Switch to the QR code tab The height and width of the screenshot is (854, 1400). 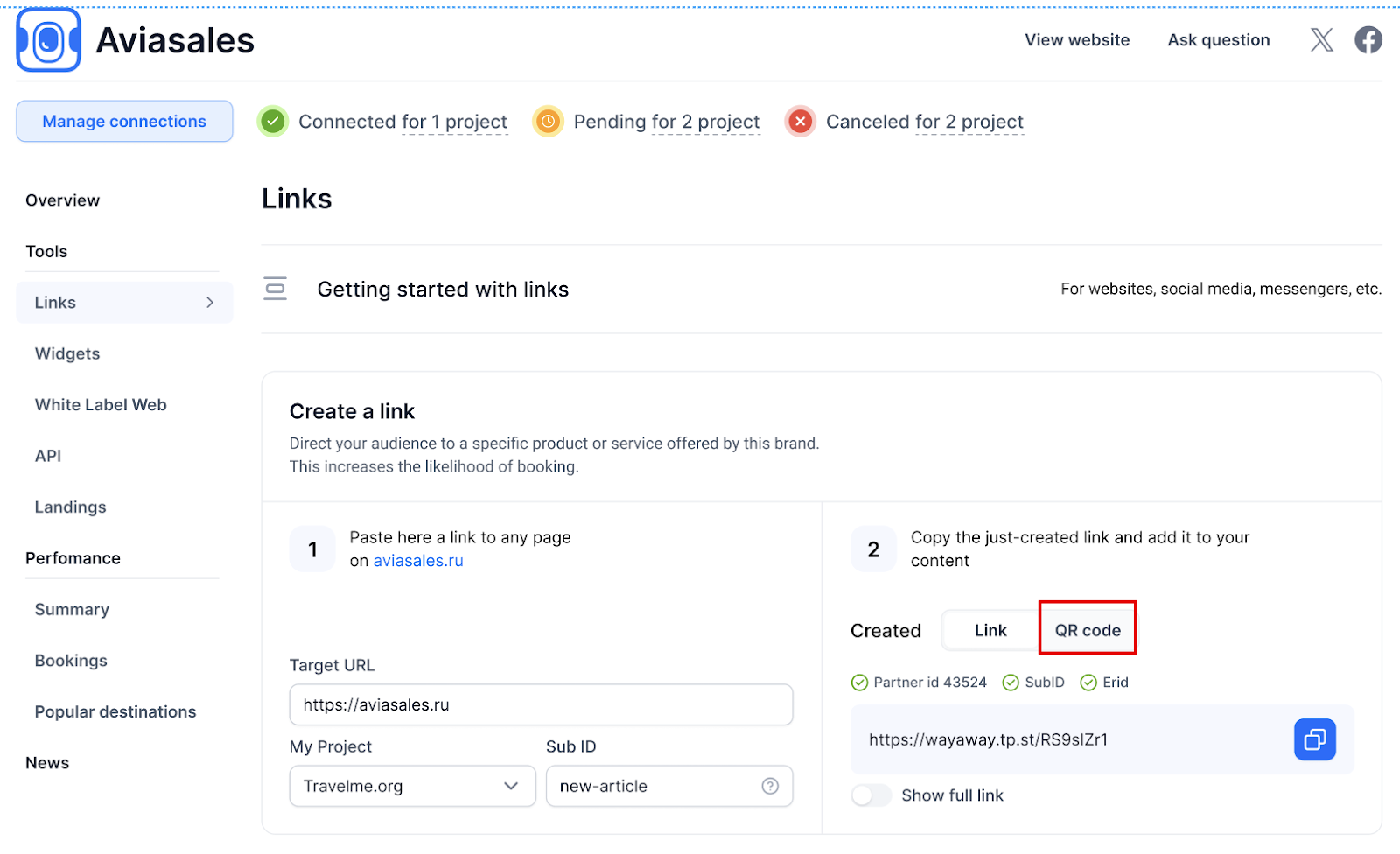coord(1088,630)
